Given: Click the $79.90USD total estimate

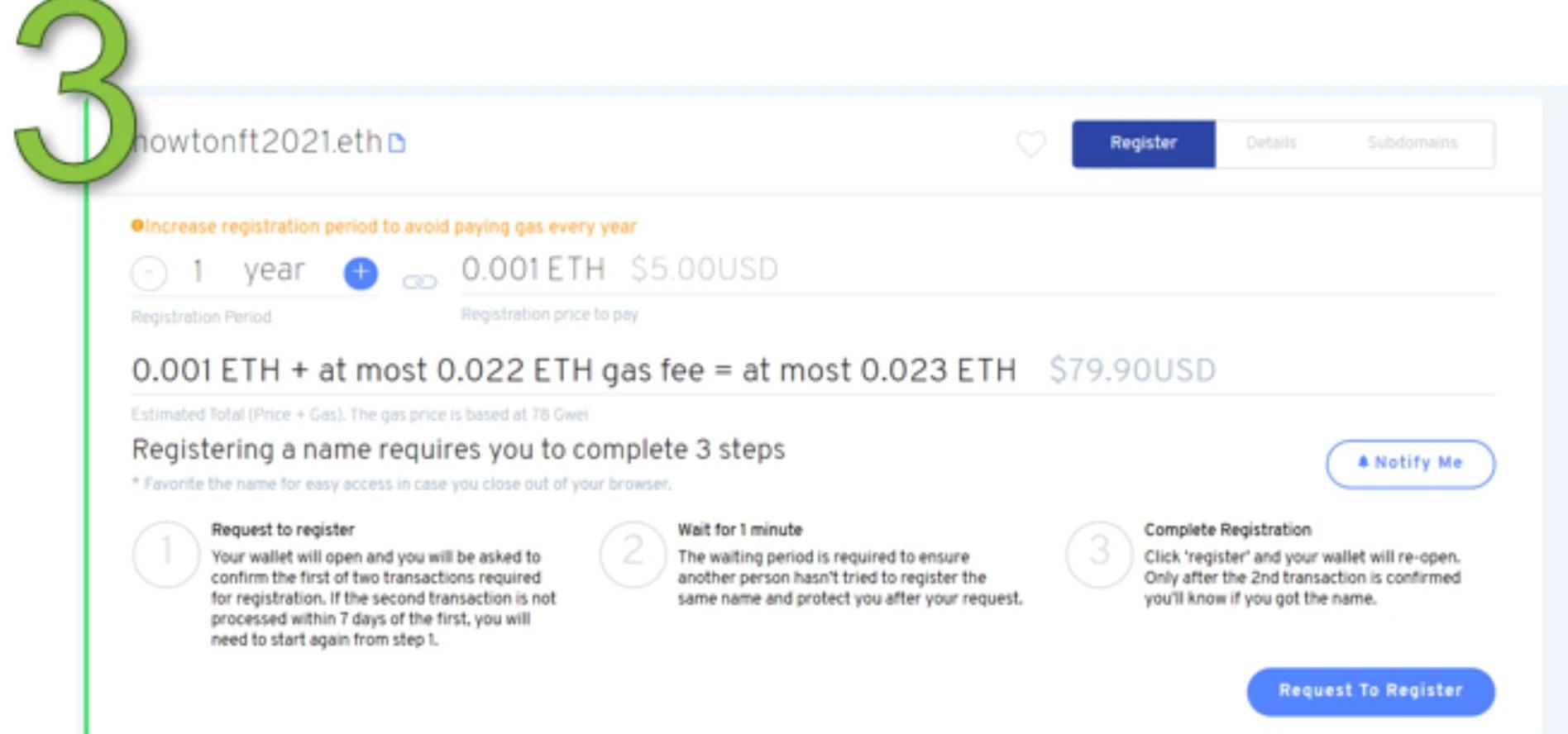Looking at the screenshot, I should pyautogui.click(x=1132, y=370).
